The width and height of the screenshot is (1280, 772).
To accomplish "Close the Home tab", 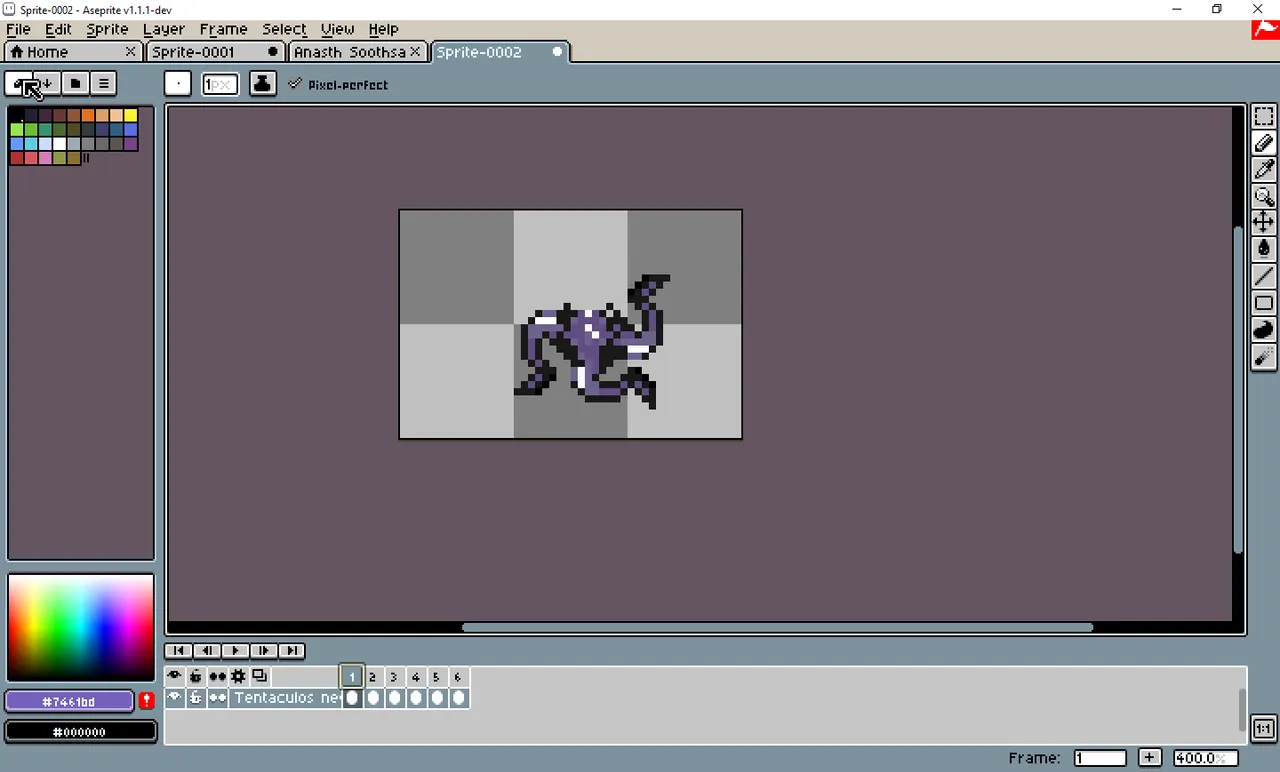I will tap(131, 52).
